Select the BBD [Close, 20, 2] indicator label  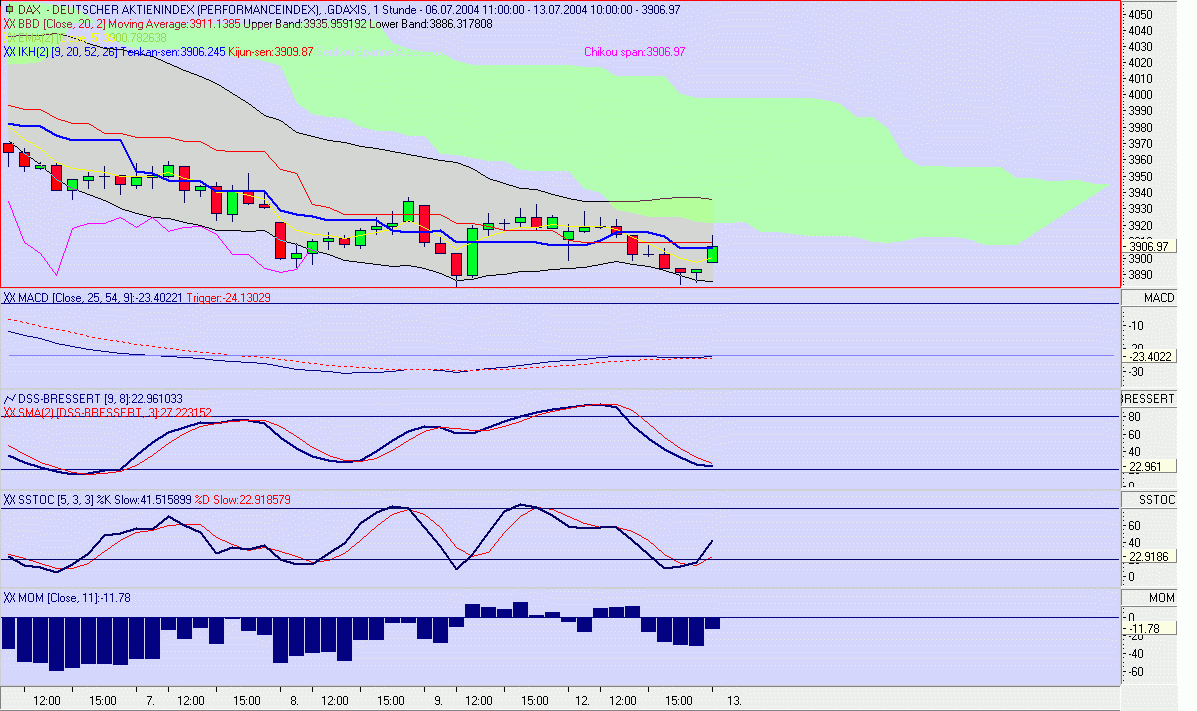[62, 24]
